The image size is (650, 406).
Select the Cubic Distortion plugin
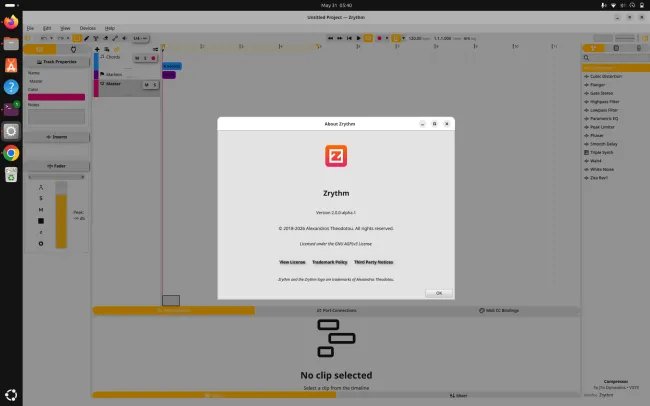606,76
